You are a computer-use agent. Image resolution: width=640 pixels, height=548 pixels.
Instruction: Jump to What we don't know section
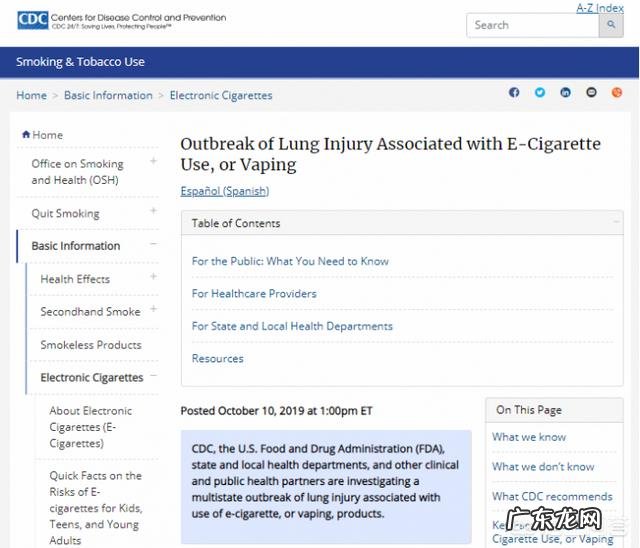(543, 467)
